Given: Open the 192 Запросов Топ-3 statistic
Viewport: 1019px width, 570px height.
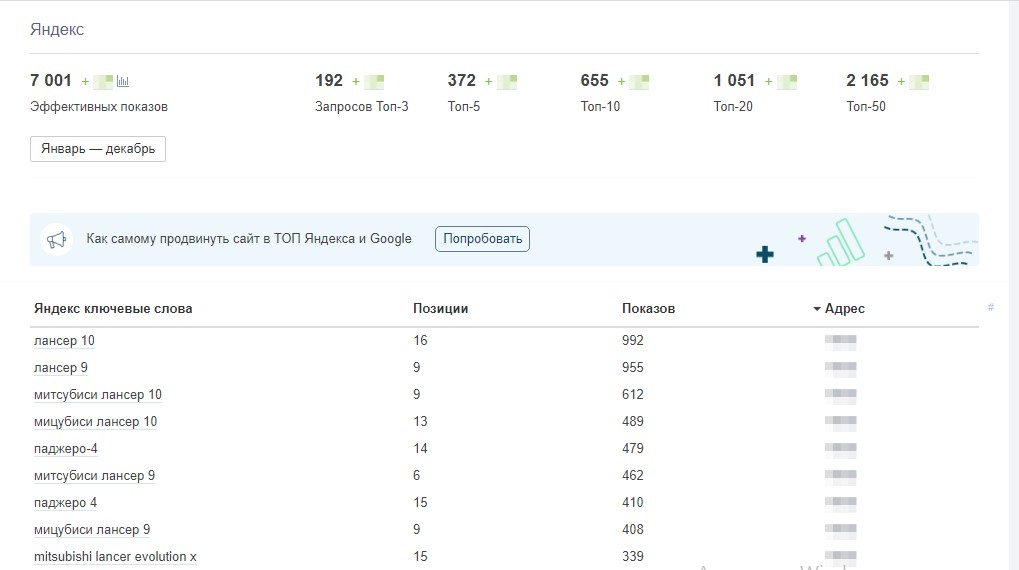Looking at the screenshot, I should [329, 81].
